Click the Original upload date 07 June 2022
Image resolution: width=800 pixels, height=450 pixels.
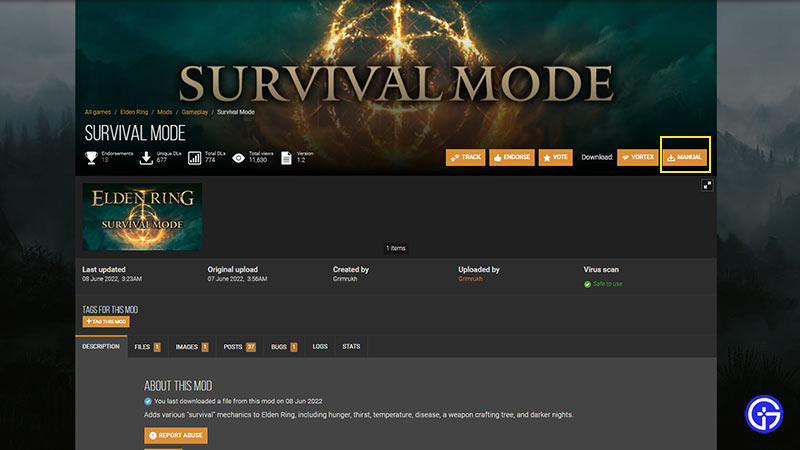point(237,279)
